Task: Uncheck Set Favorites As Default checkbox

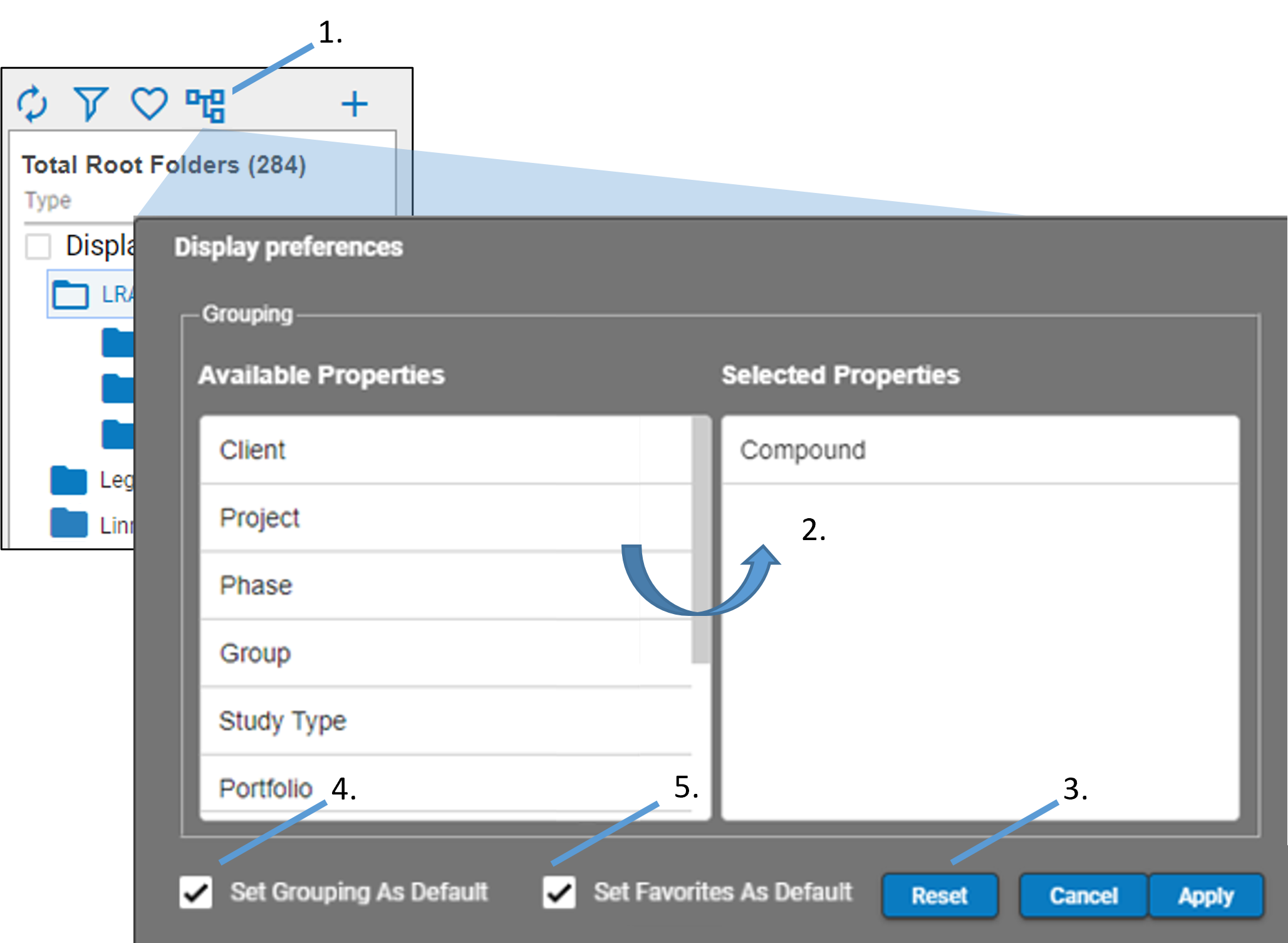Action: point(559,892)
